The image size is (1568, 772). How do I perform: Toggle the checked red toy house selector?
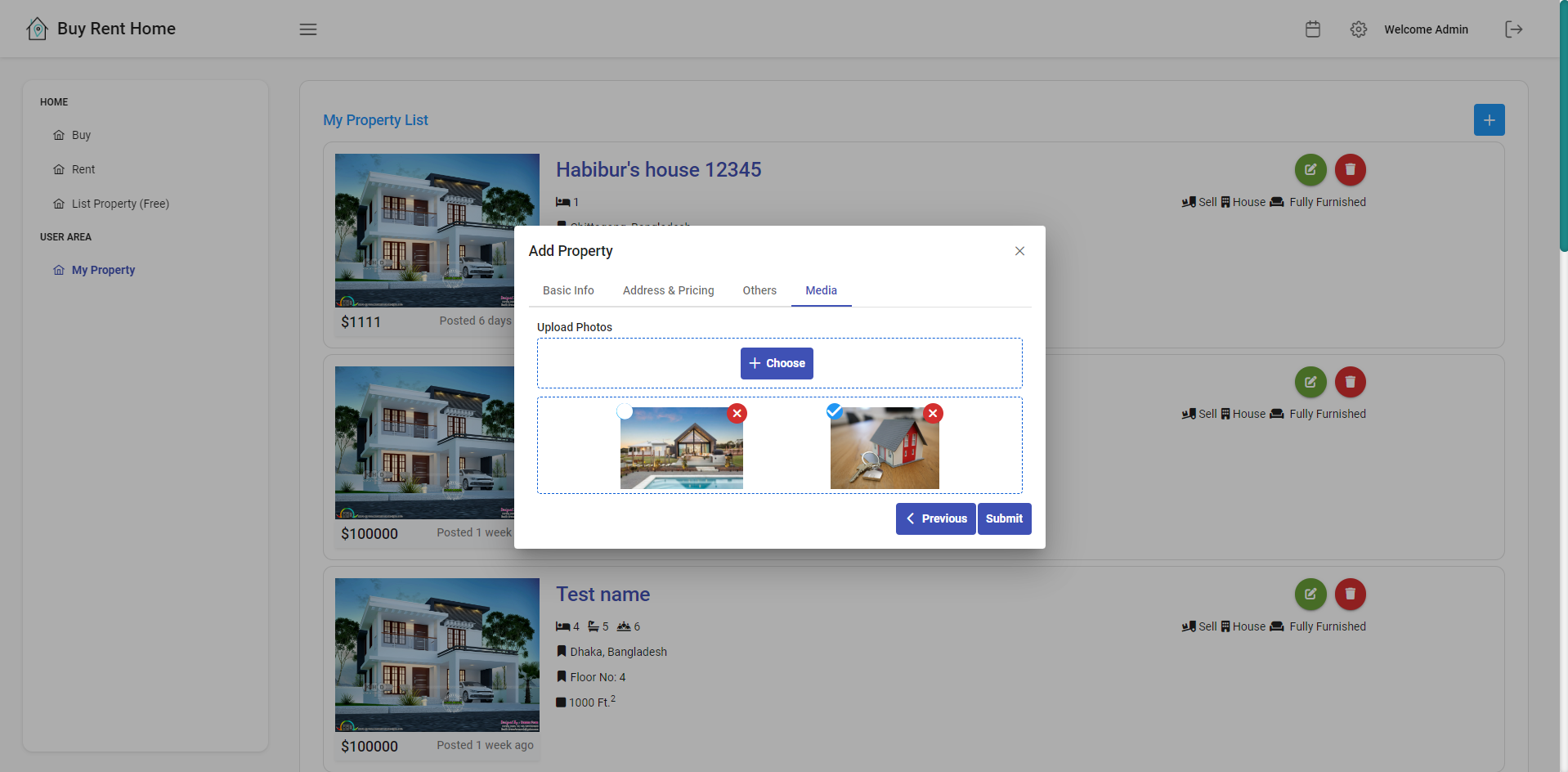835,411
